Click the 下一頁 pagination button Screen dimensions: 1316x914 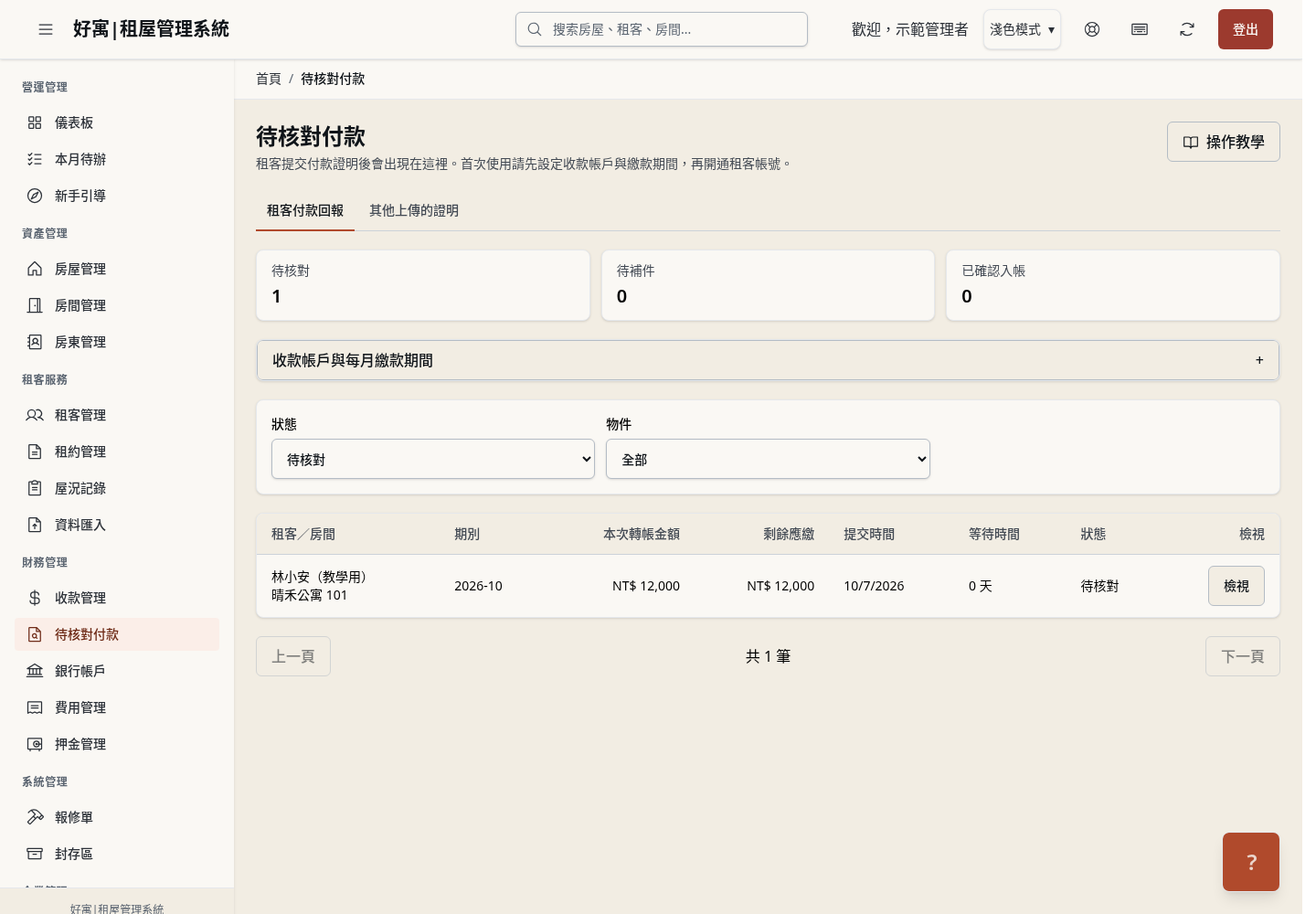click(1243, 656)
